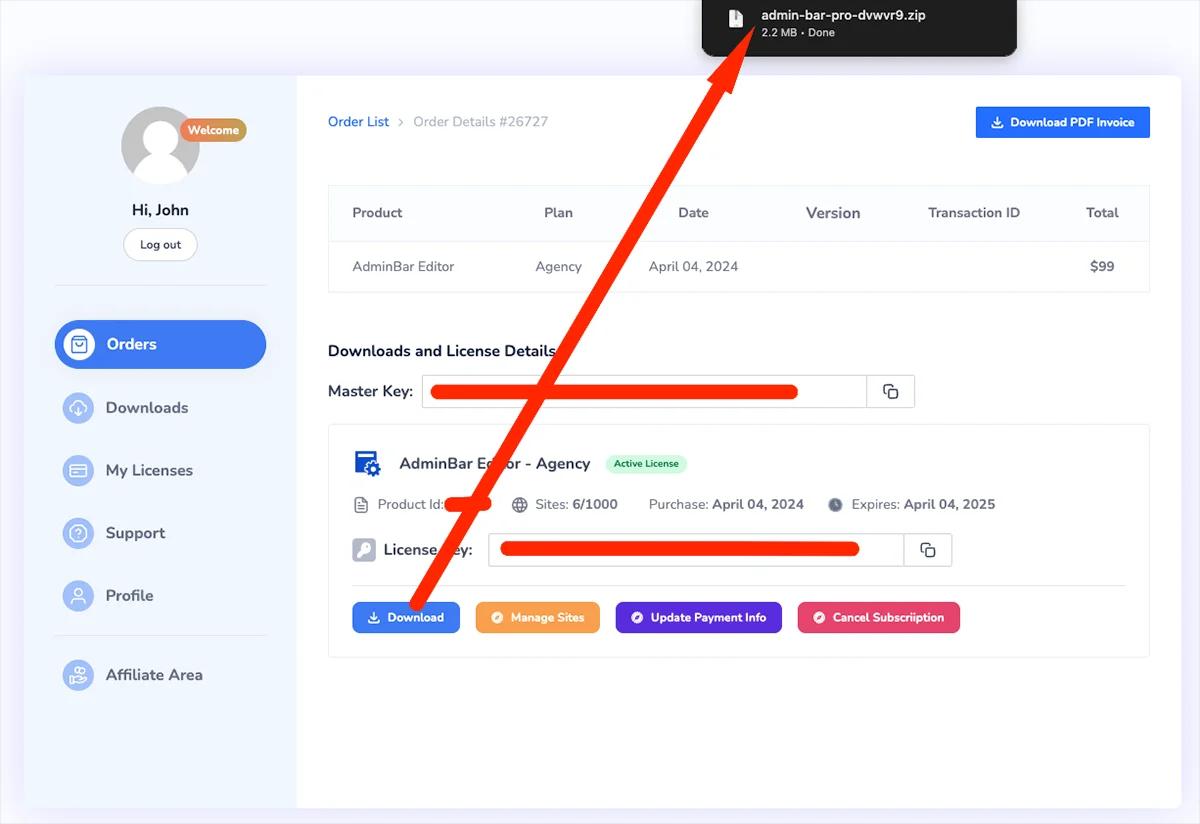Download the PDF Invoice

(x=1062, y=121)
